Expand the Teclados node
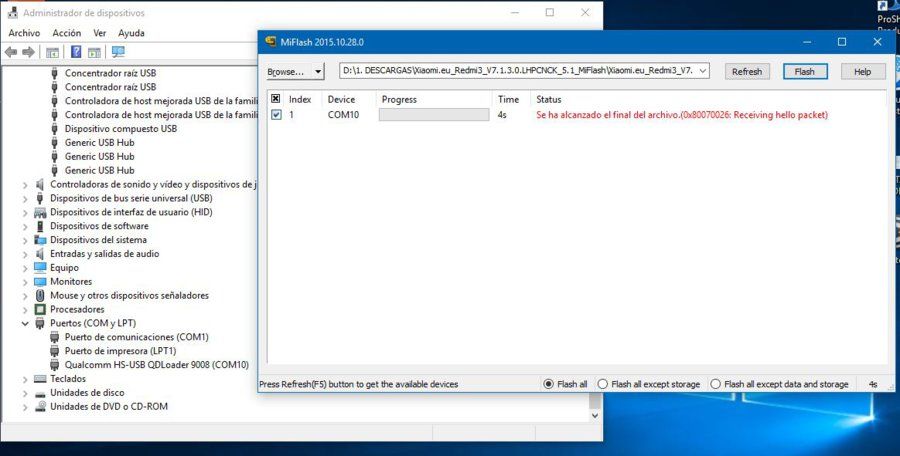The image size is (900, 456). [25, 380]
